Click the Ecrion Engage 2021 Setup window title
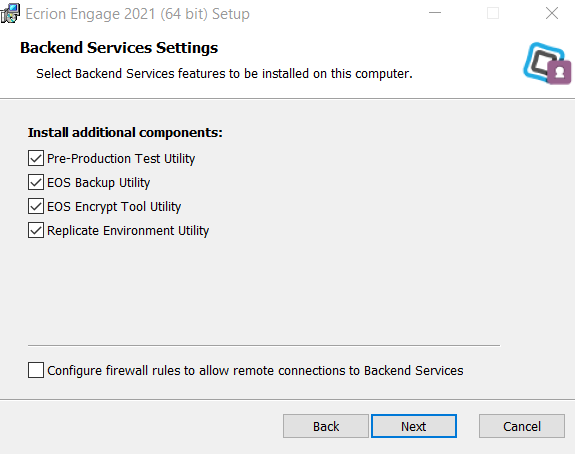Image resolution: width=575 pixels, height=454 pixels. point(138,14)
